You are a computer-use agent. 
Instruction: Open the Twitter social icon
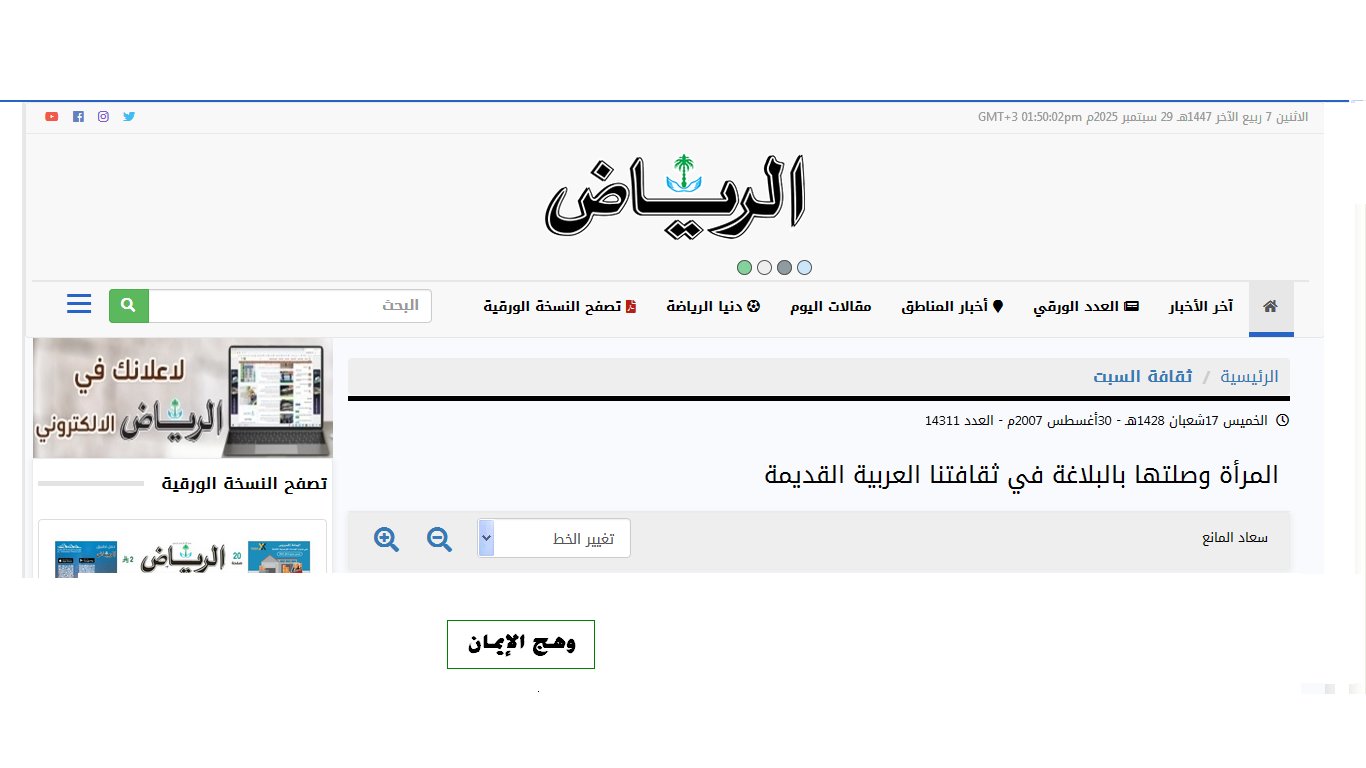pyautogui.click(x=129, y=117)
